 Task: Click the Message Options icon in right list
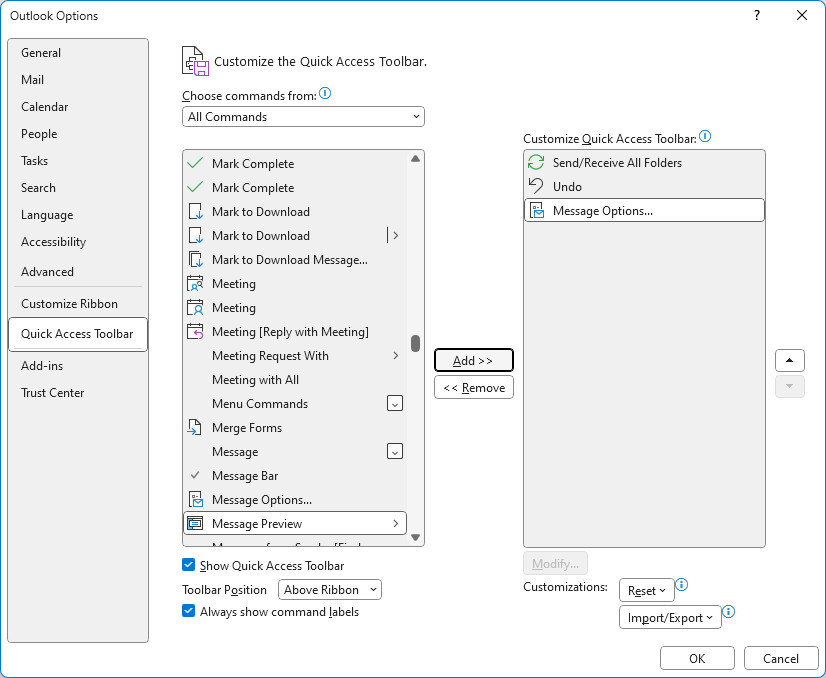coord(536,211)
